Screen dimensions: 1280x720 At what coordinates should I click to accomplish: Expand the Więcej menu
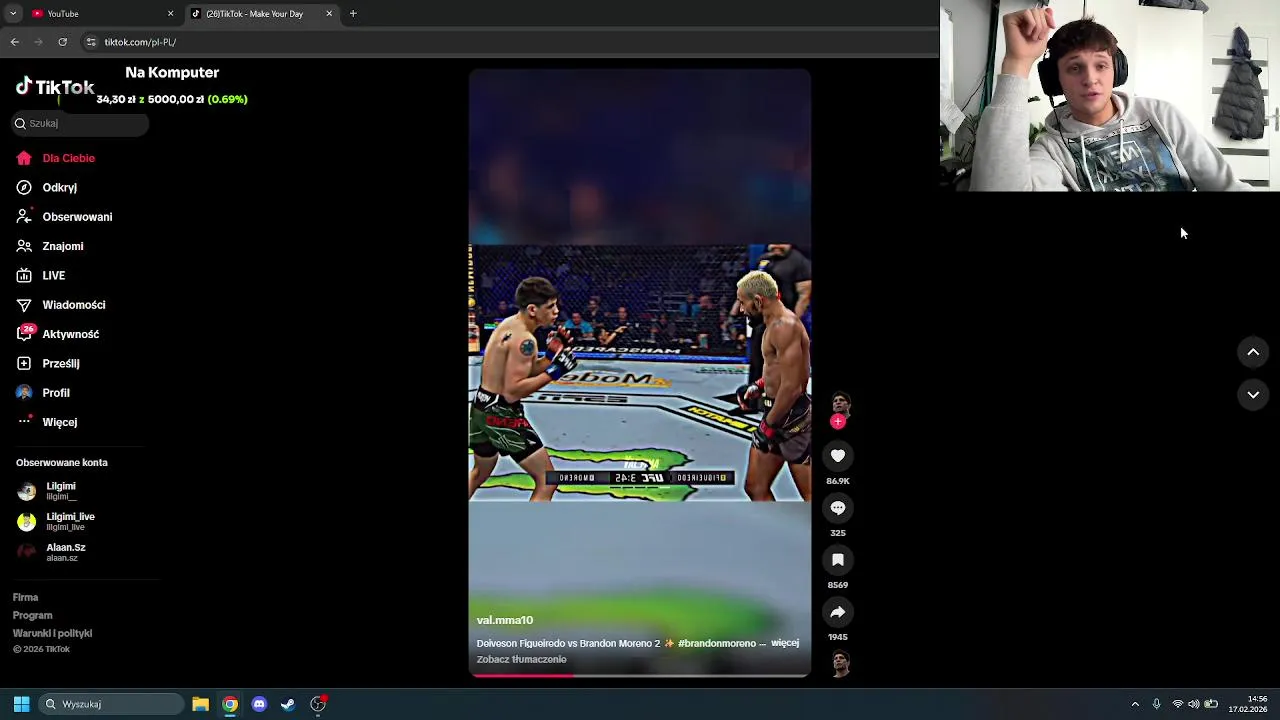tap(47, 422)
